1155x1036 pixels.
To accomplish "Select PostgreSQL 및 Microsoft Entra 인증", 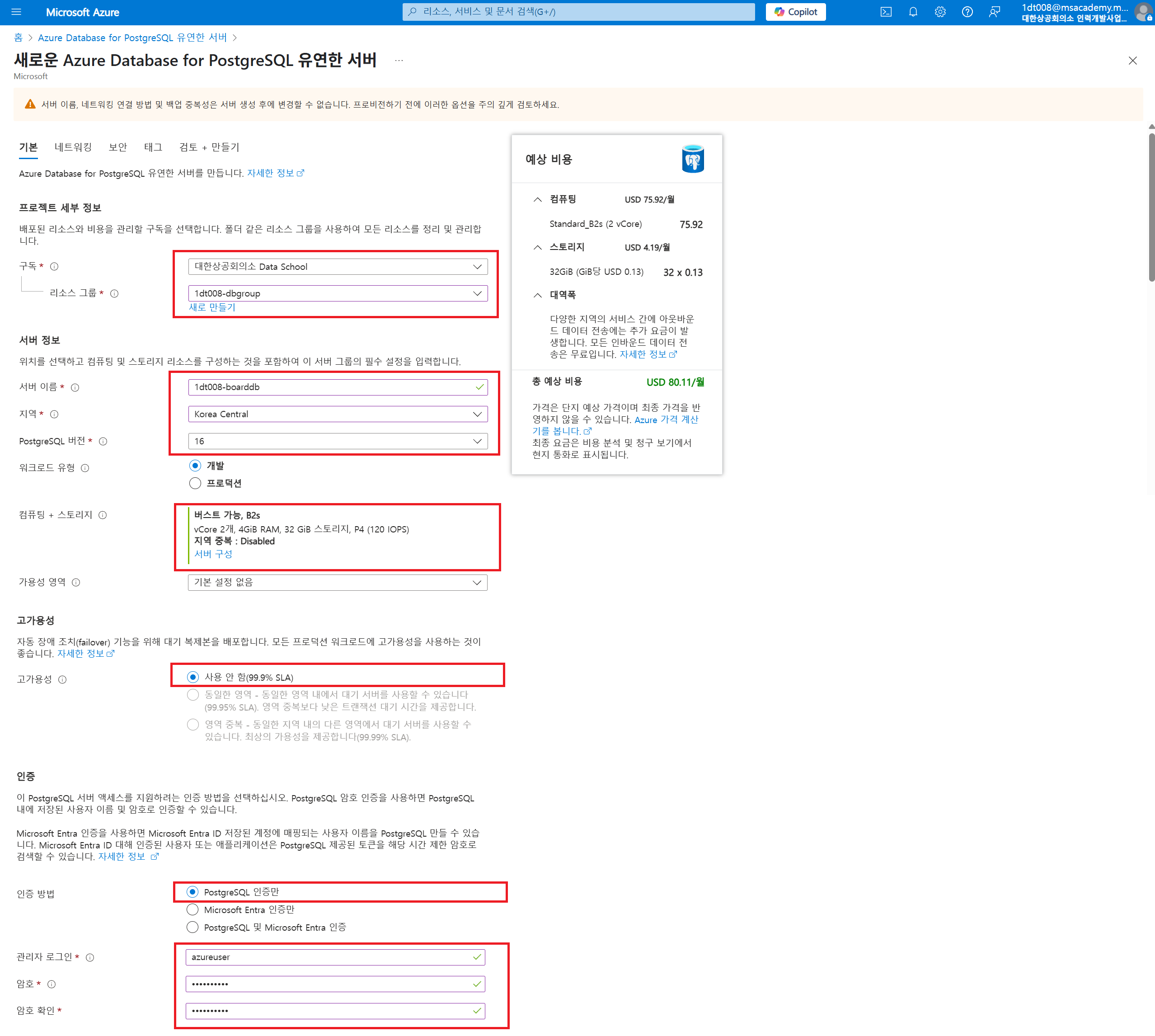I will pyautogui.click(x=192, y=927).
